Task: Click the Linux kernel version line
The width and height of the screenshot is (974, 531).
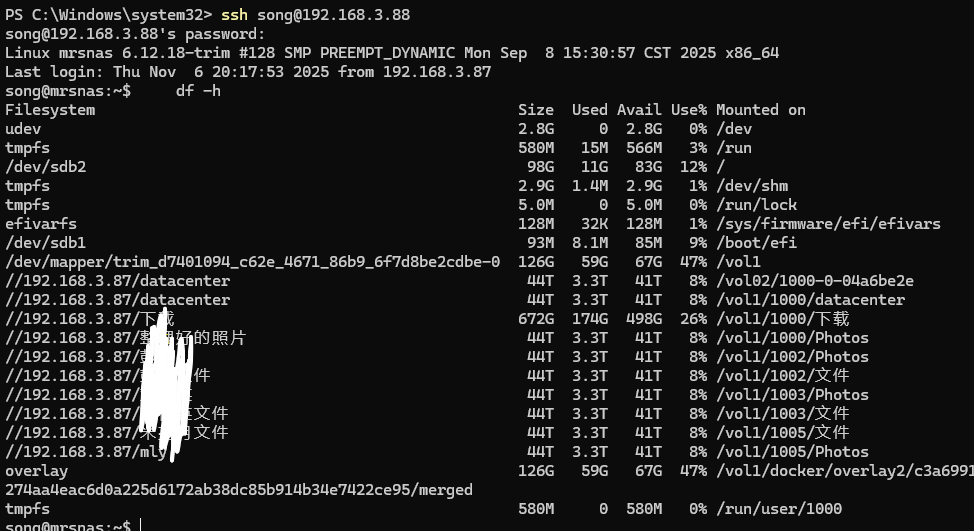Action: click(392, 53)
